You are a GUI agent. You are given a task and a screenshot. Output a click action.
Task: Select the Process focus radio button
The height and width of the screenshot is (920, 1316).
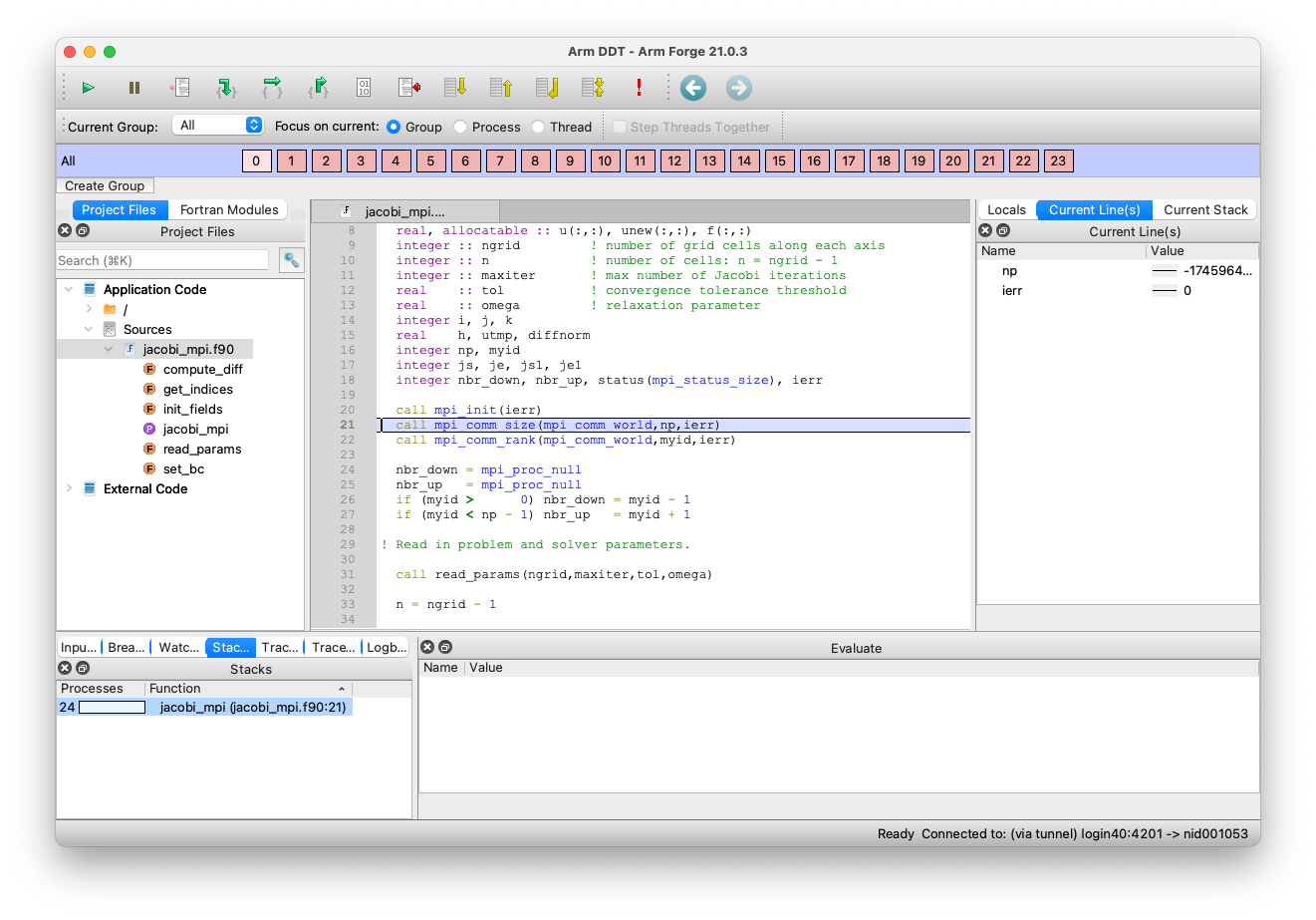click(460, 127)
